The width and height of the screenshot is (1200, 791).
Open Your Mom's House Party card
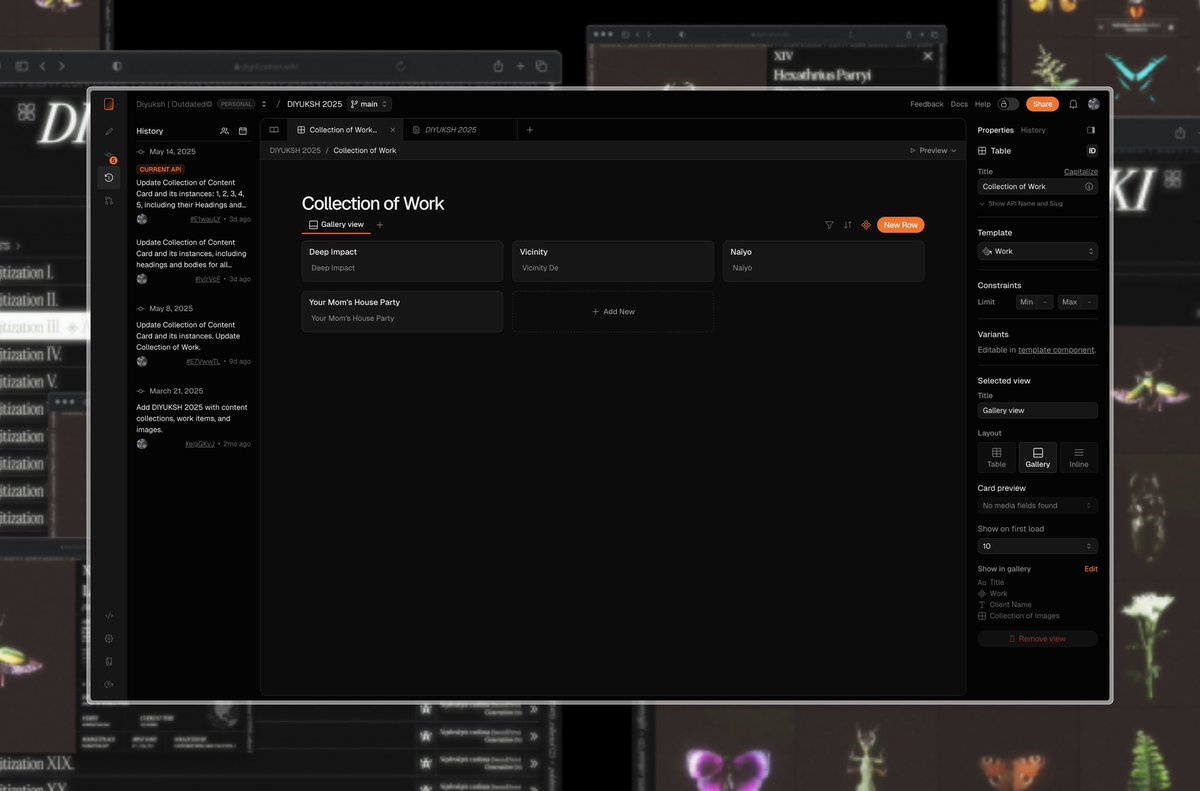click(402, 311)
